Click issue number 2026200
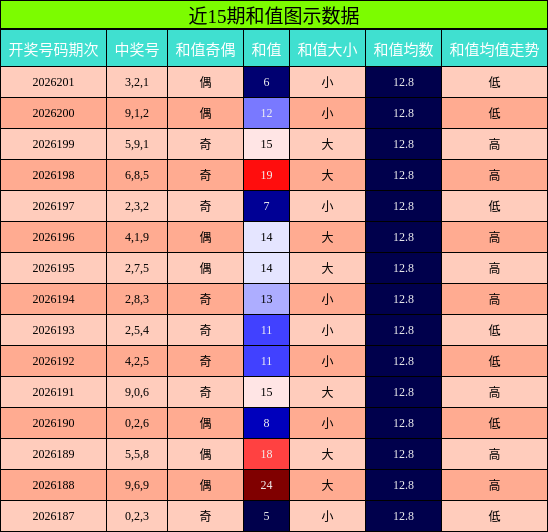The image size is (548, 532). point(53,113)
